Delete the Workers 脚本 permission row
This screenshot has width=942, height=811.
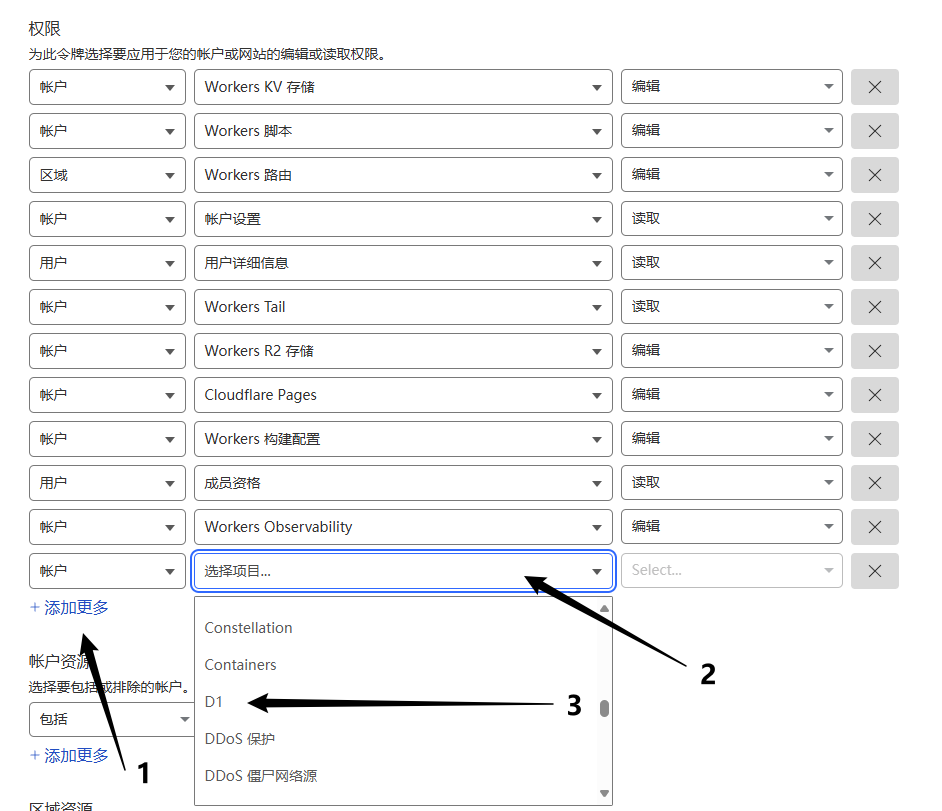(x=874, y=131)
